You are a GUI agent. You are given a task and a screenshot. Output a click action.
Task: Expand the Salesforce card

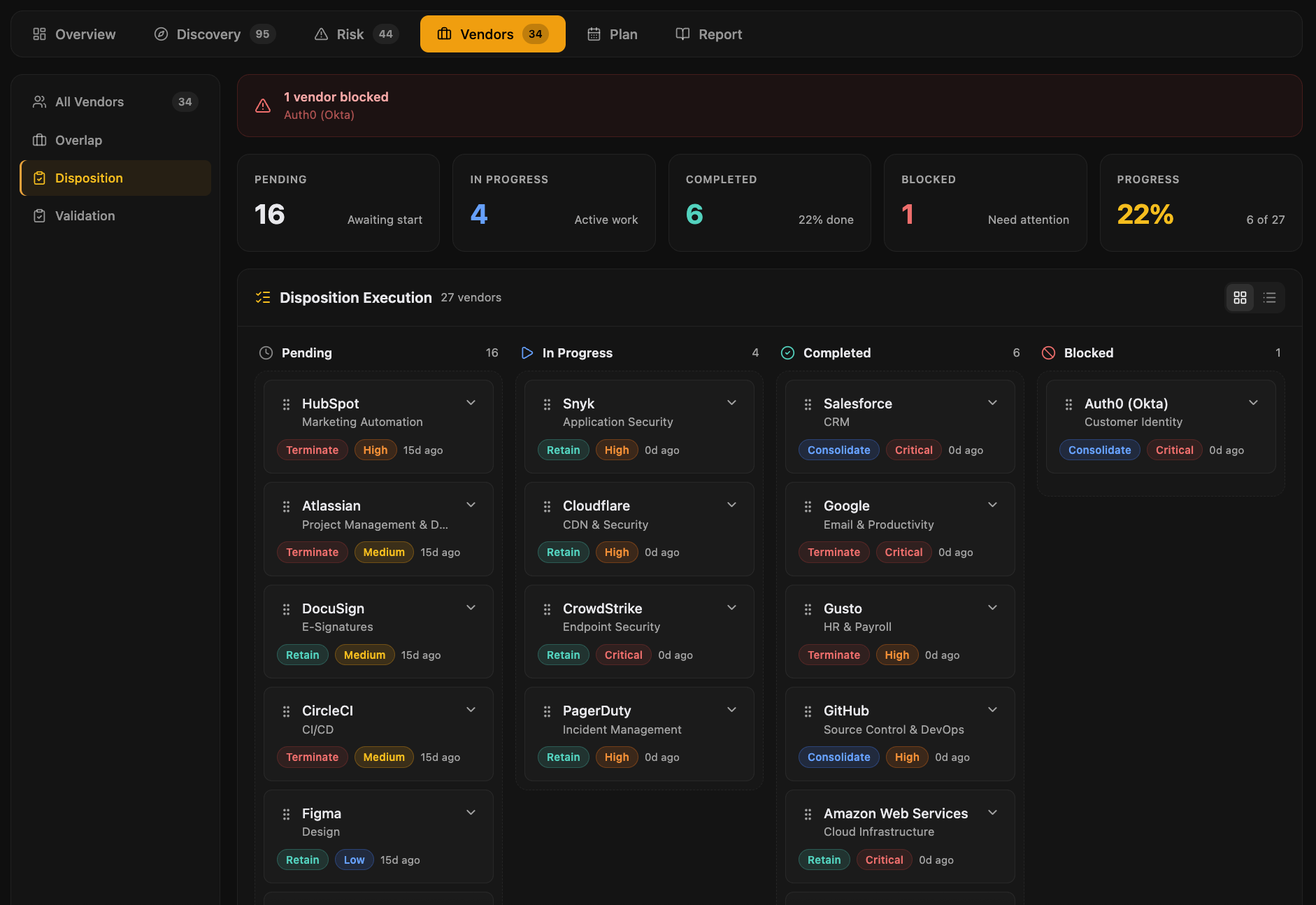(992, 403)
